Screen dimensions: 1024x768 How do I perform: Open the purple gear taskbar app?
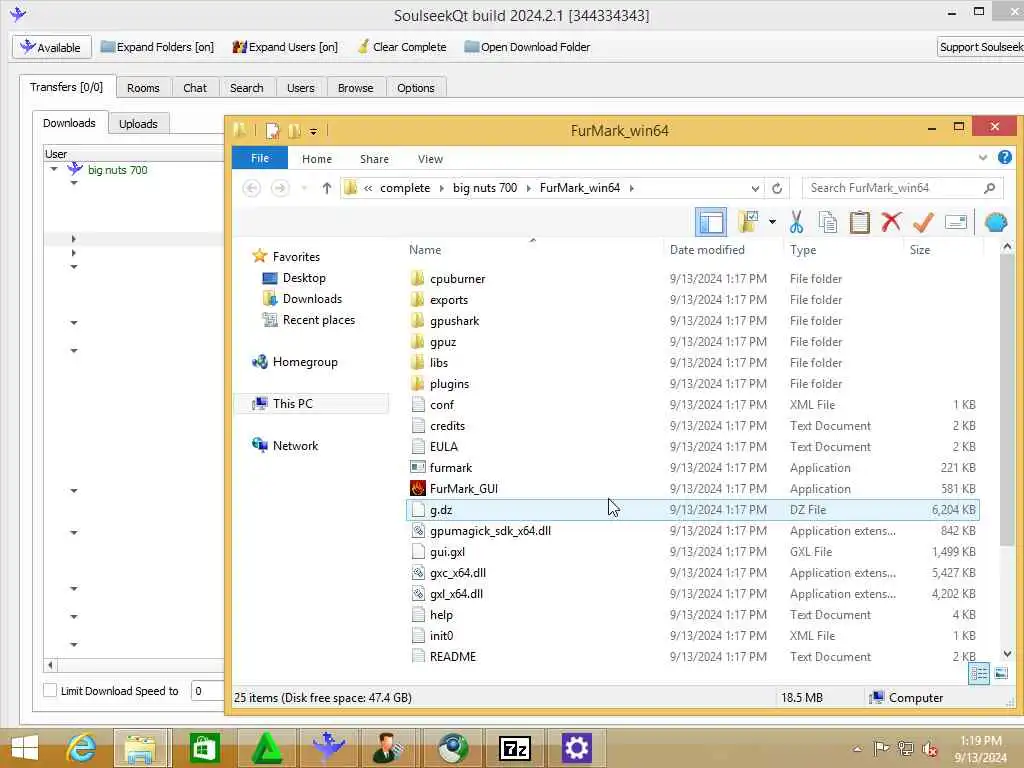point(576,748)
